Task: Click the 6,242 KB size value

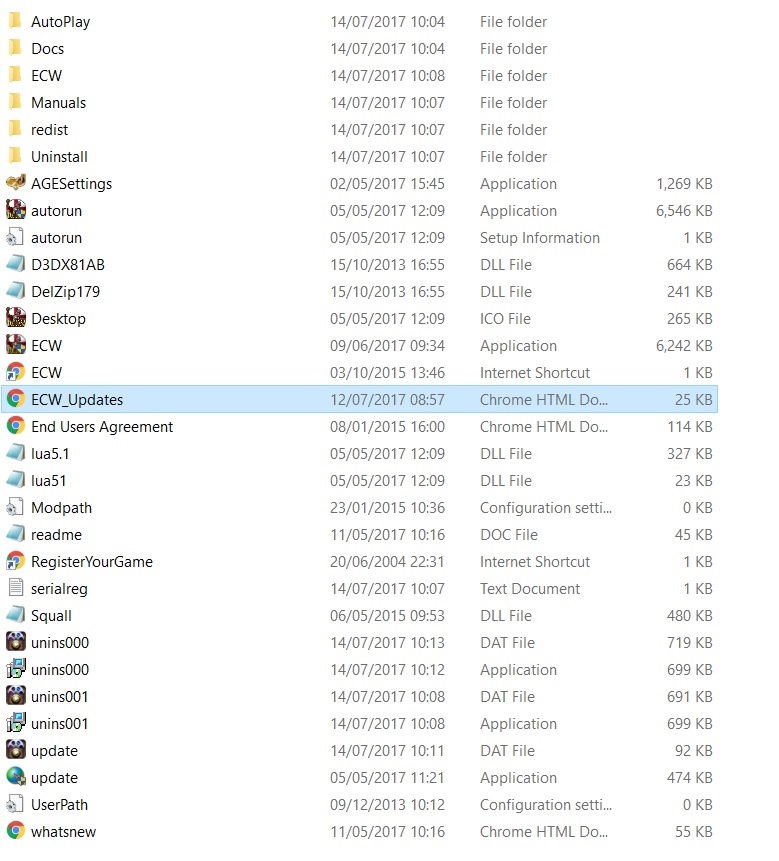Action: pyautogui.click(x=684, y=346)
